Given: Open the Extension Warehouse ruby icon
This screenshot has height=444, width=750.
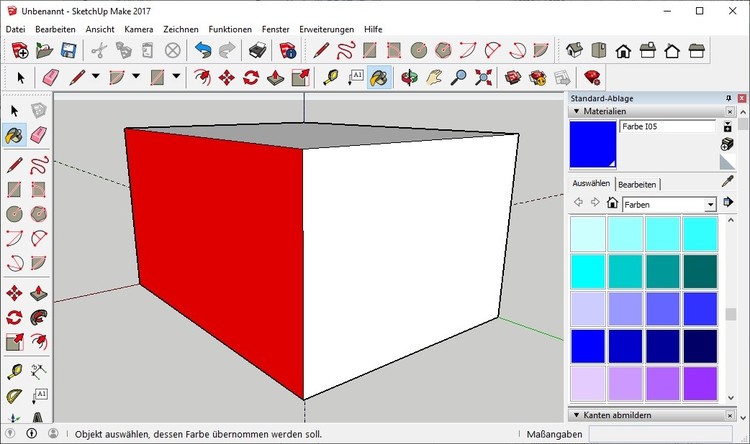Looking at the screenshot, I should 592,78.
